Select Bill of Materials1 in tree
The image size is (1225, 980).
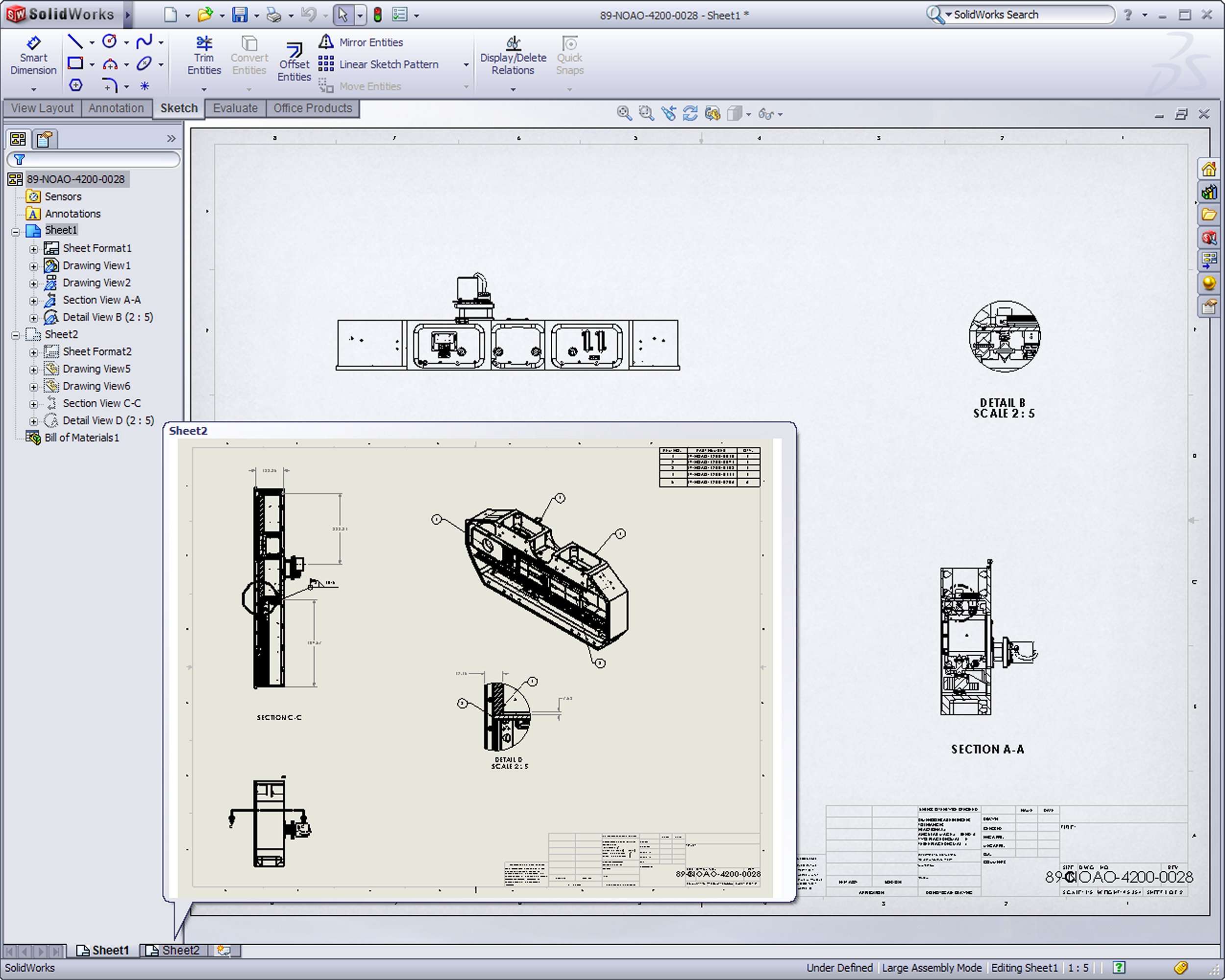click(x=82, y=438)
